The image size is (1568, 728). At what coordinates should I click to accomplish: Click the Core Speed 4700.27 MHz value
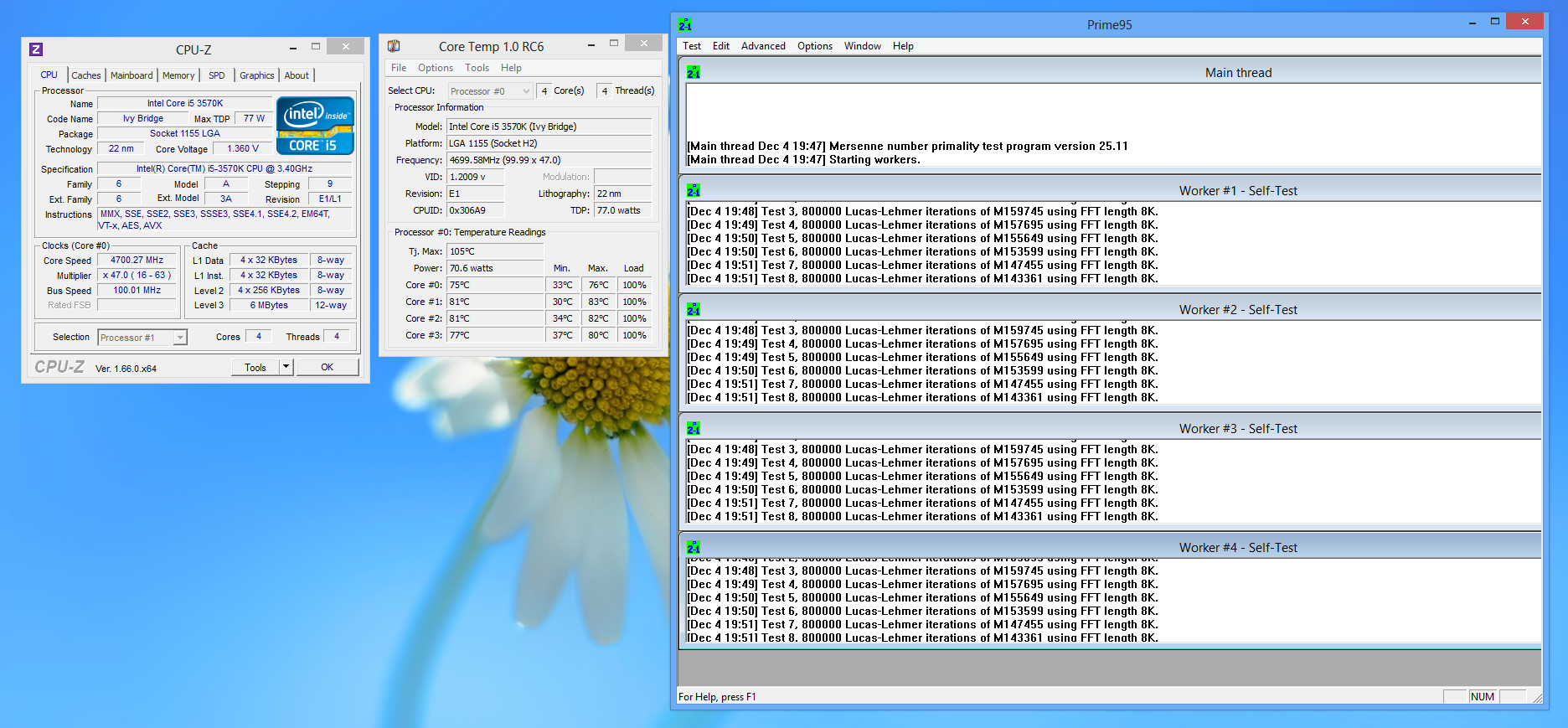[137, 261]
